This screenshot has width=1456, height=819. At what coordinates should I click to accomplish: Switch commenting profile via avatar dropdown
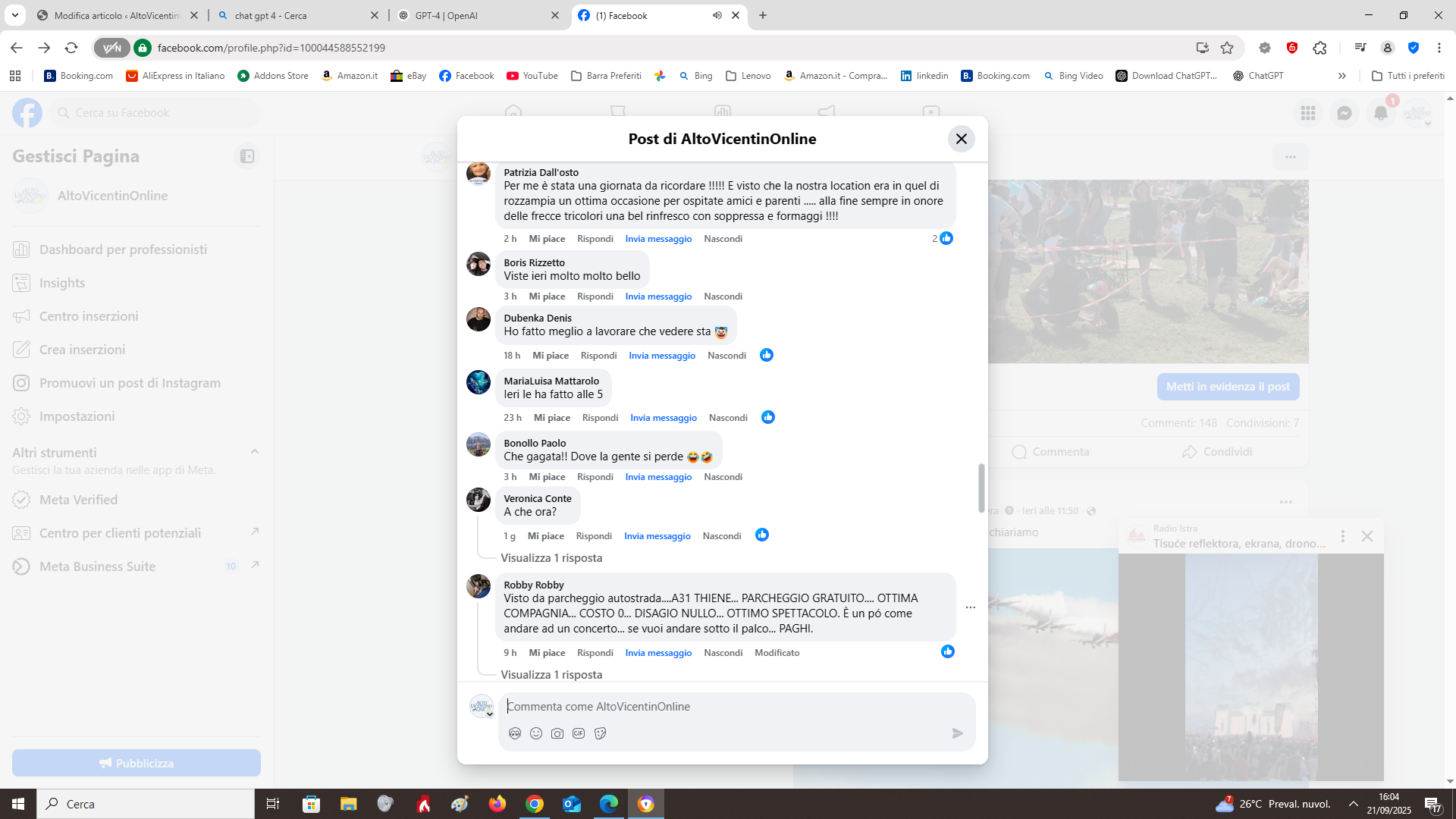click(482, 707)
